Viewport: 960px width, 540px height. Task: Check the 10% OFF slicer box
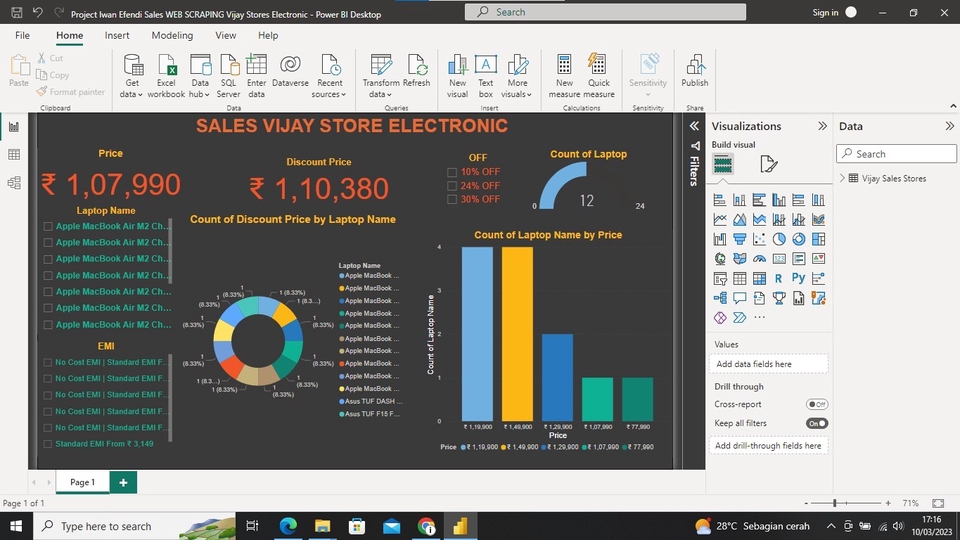point(452,172)
